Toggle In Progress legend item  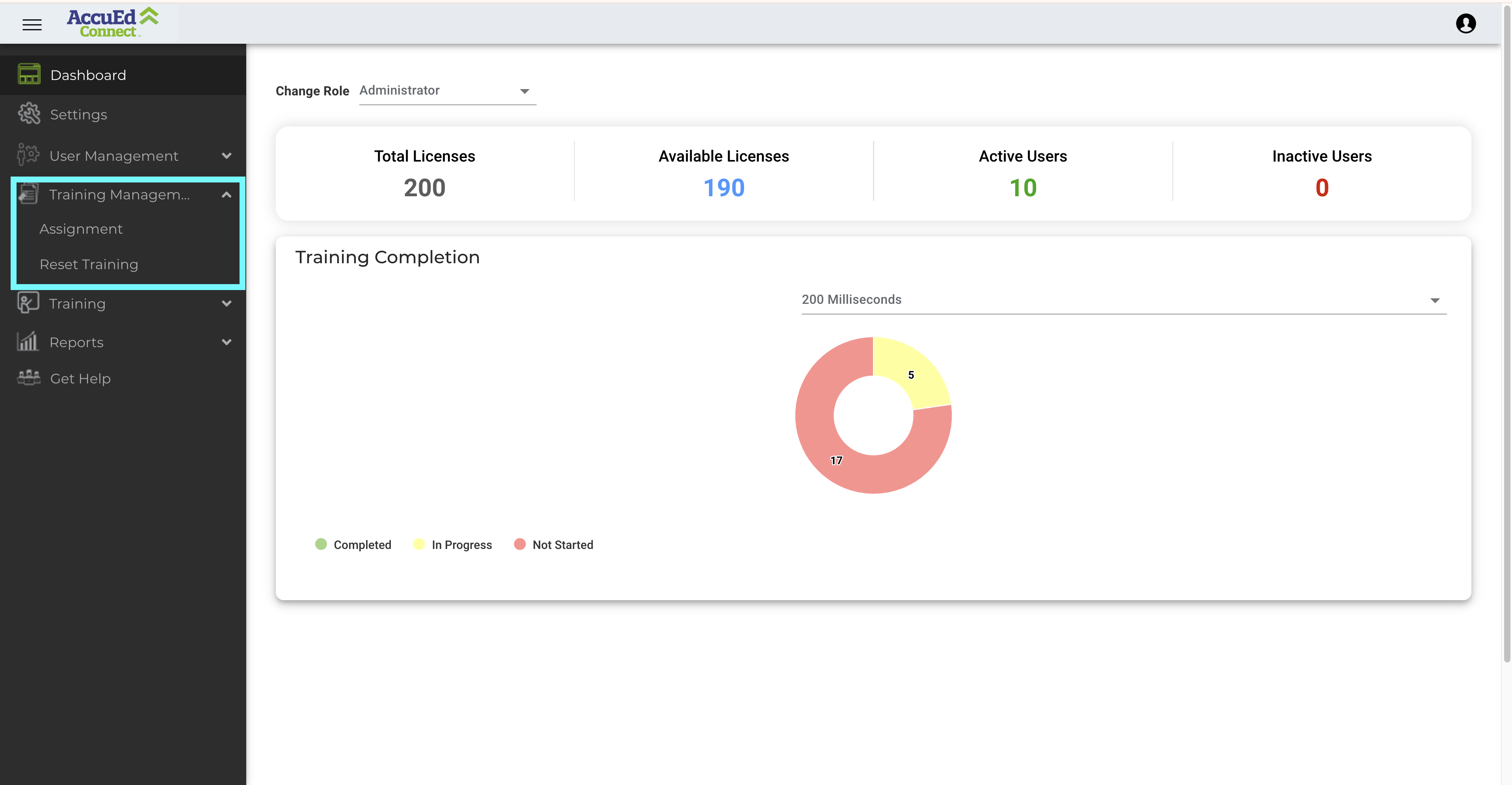[453, 544]
